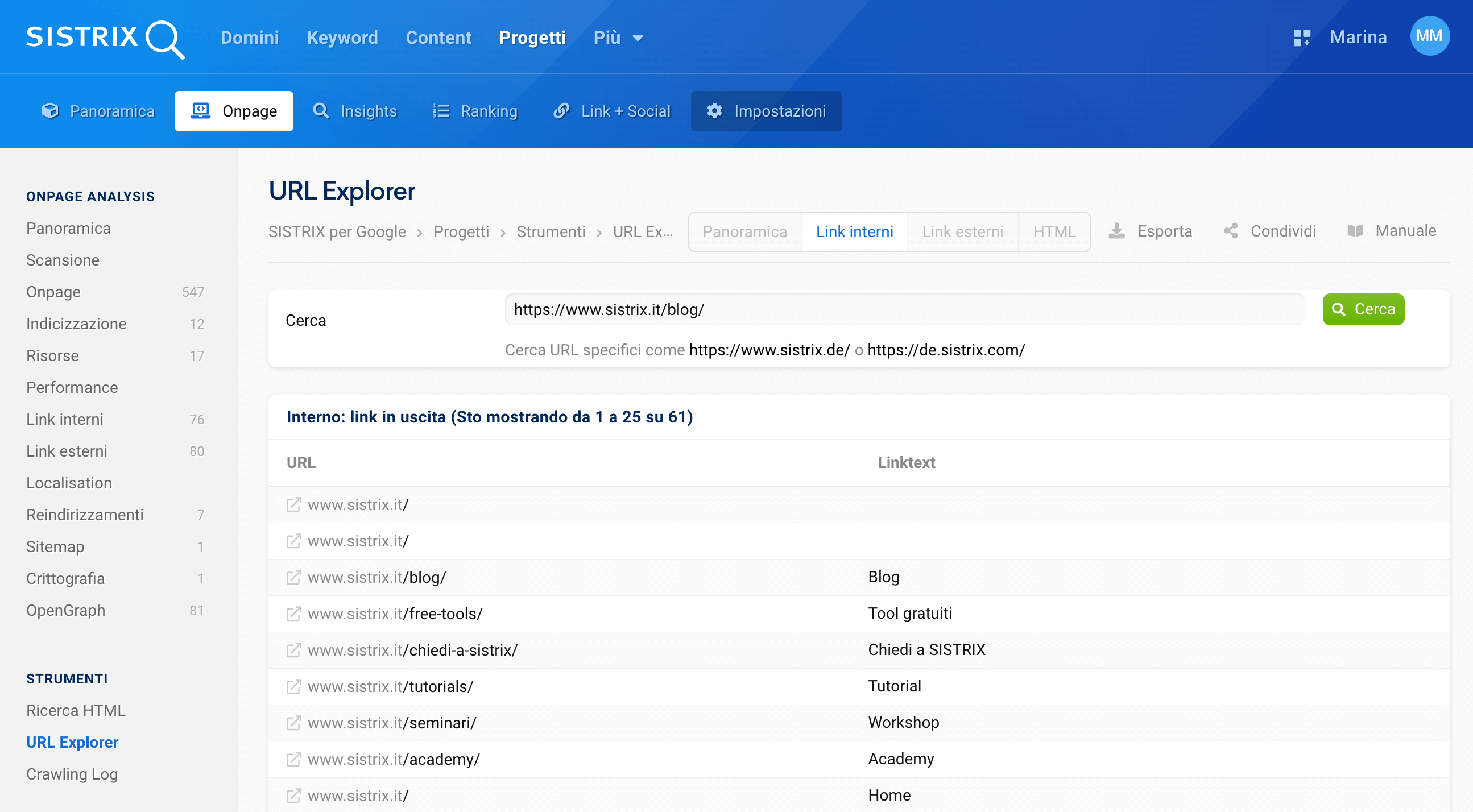Click the SISTRIX logo magnifier icon
This screenshot has width=1473, height=812.
[x=165, y=39]
